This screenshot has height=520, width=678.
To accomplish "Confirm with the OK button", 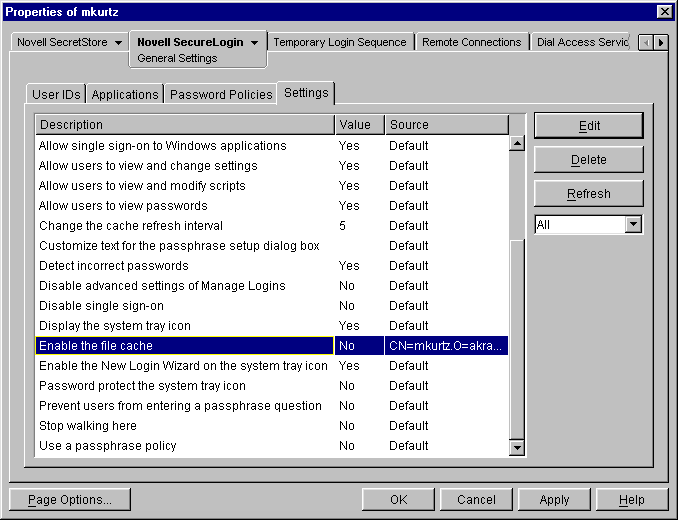I will tap(398, 500).
